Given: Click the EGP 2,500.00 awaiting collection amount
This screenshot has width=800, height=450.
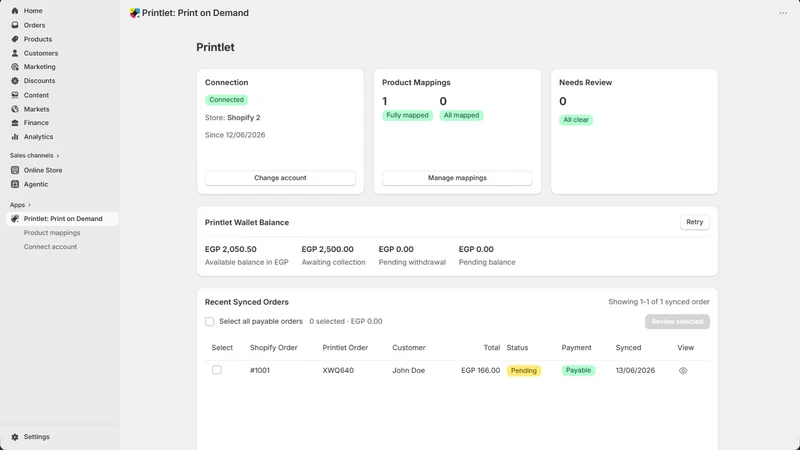Looking at the screenshot, I should tap(328, 249).
